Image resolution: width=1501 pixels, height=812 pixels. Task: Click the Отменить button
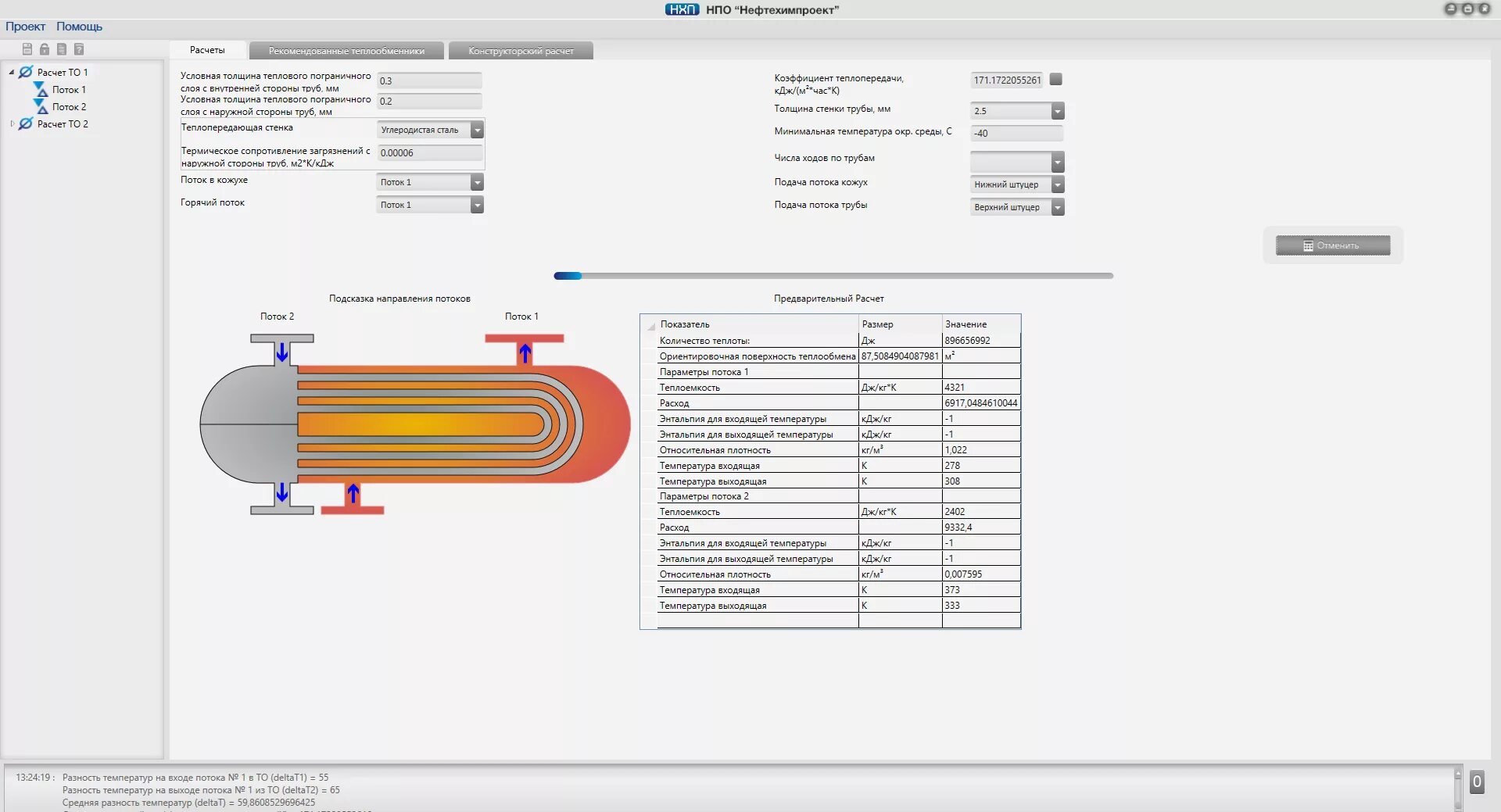pos(1333,245)
